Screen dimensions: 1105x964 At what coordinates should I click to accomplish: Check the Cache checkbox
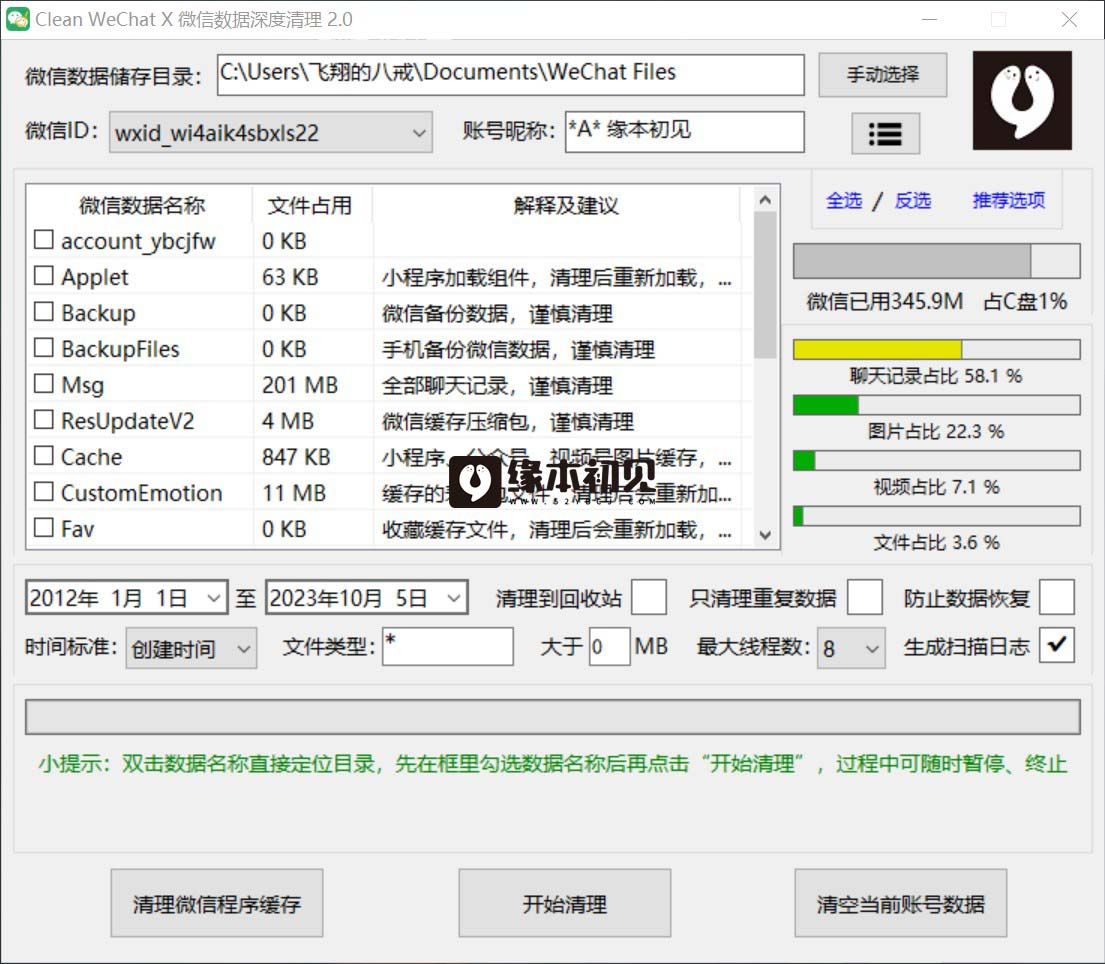pyautogui.click(x=44, y=455)
